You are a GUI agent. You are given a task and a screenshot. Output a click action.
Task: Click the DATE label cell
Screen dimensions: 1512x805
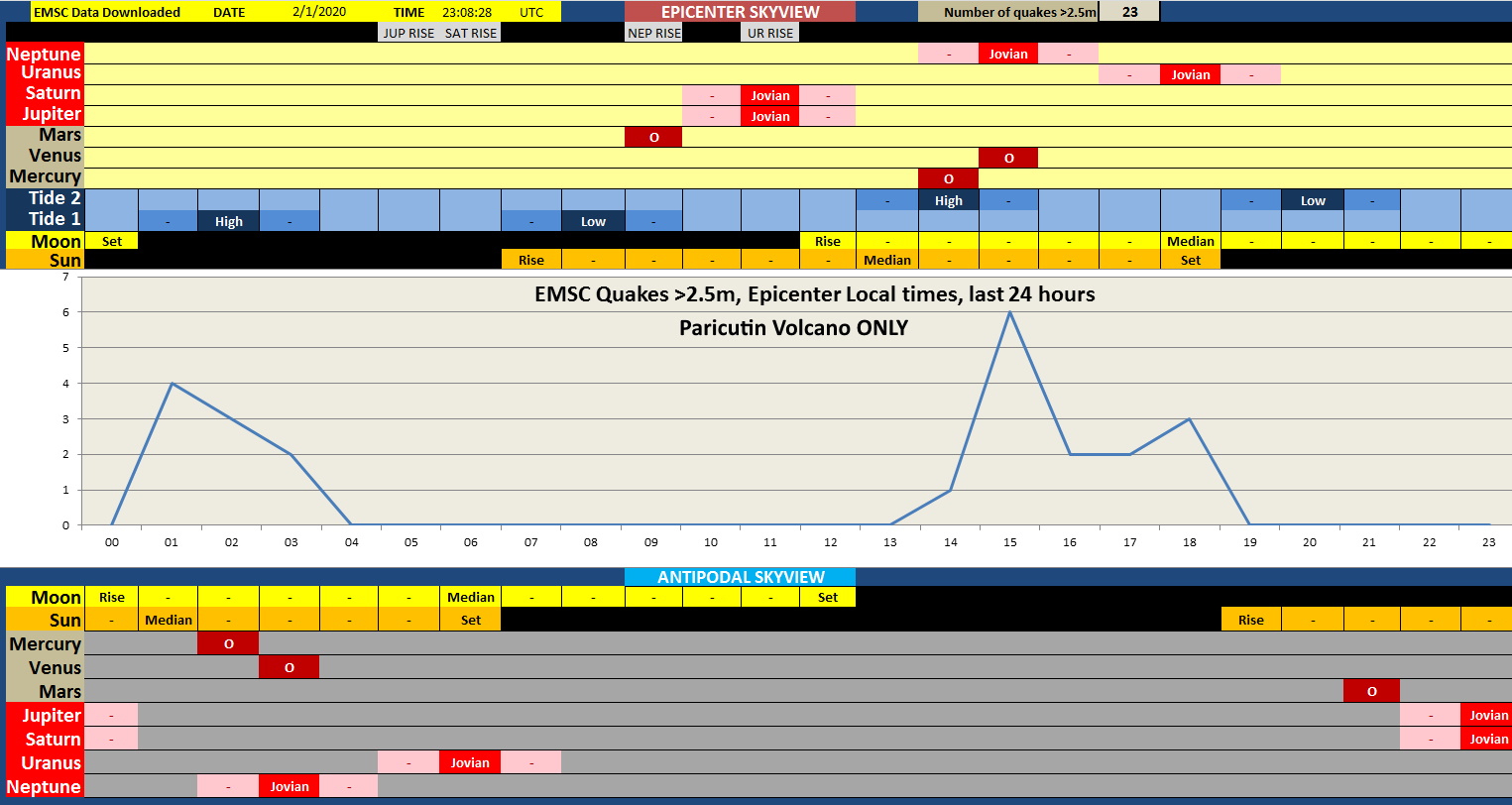(x=229, y=12)
